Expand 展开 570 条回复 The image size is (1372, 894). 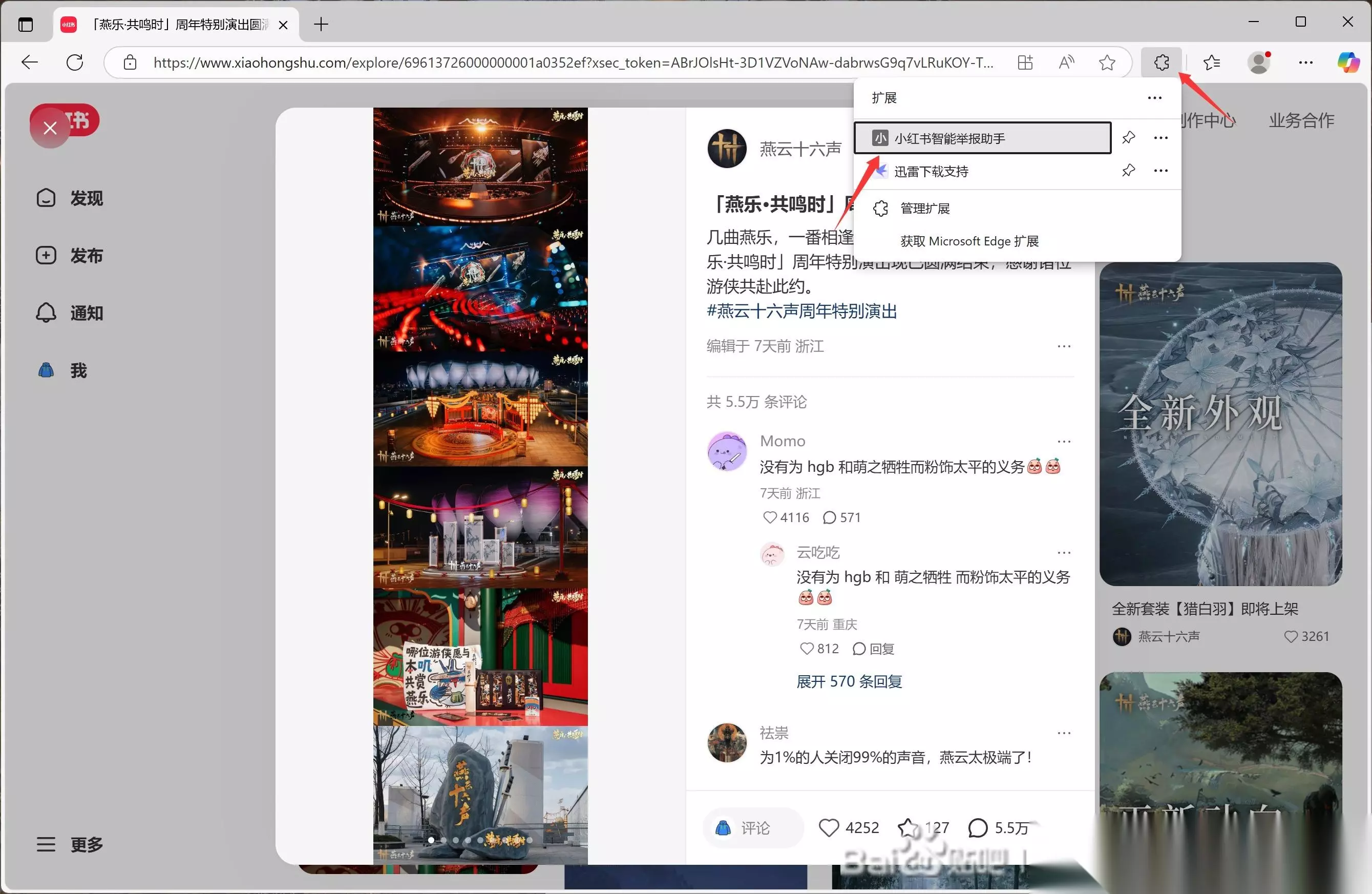tap(849, 681)
